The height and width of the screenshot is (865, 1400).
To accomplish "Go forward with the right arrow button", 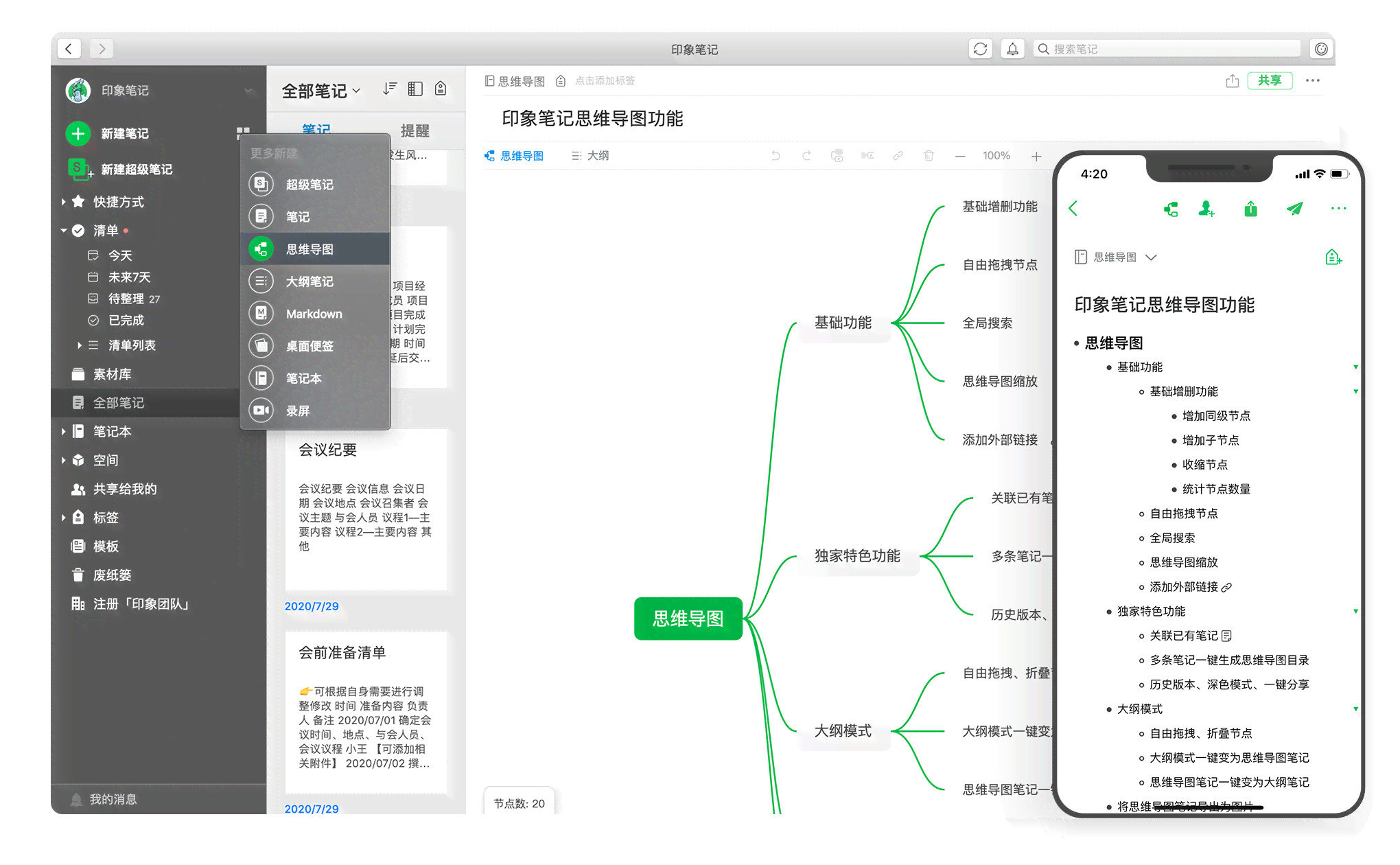I will point(102,49).
